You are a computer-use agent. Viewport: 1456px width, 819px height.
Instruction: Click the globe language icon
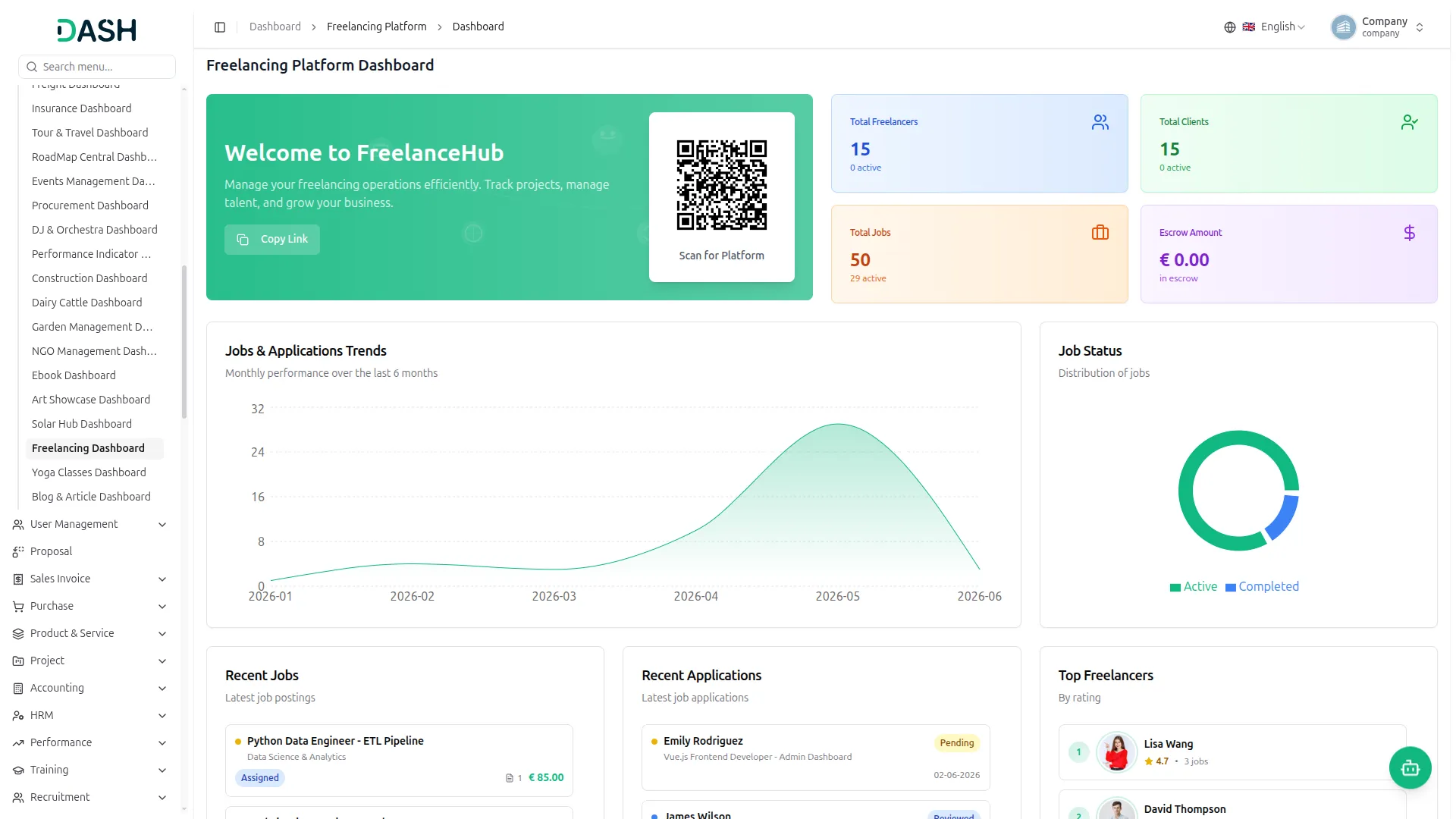[1229, 27]
